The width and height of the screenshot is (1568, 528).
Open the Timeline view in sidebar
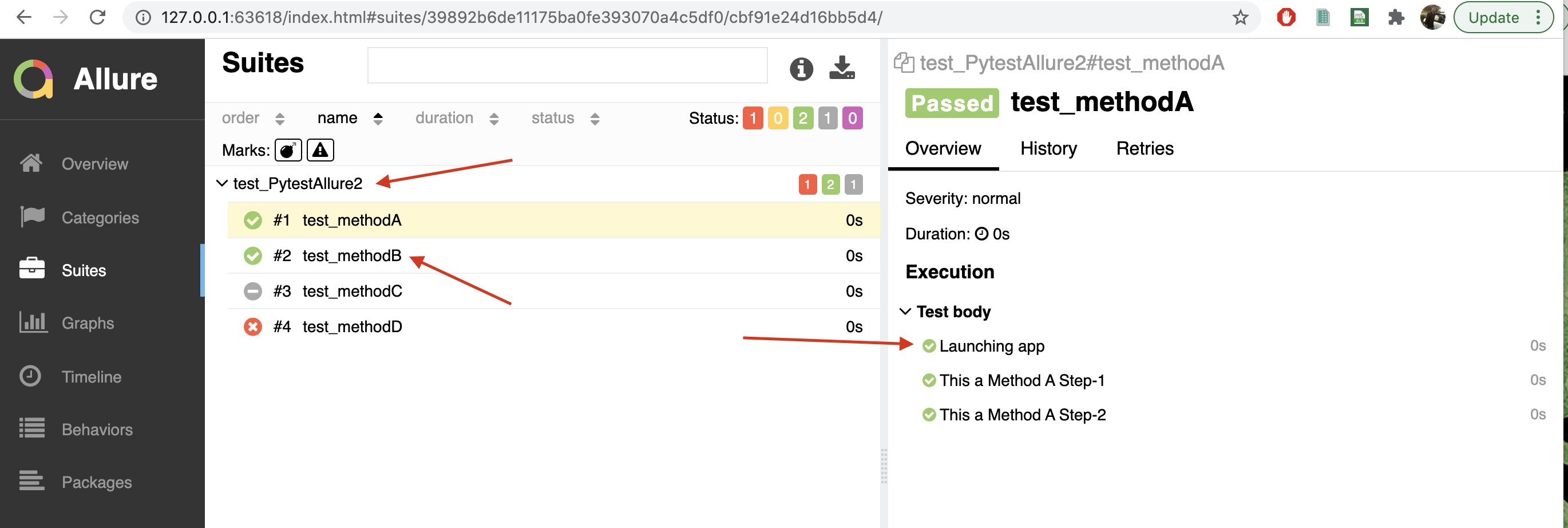(90, 376)
